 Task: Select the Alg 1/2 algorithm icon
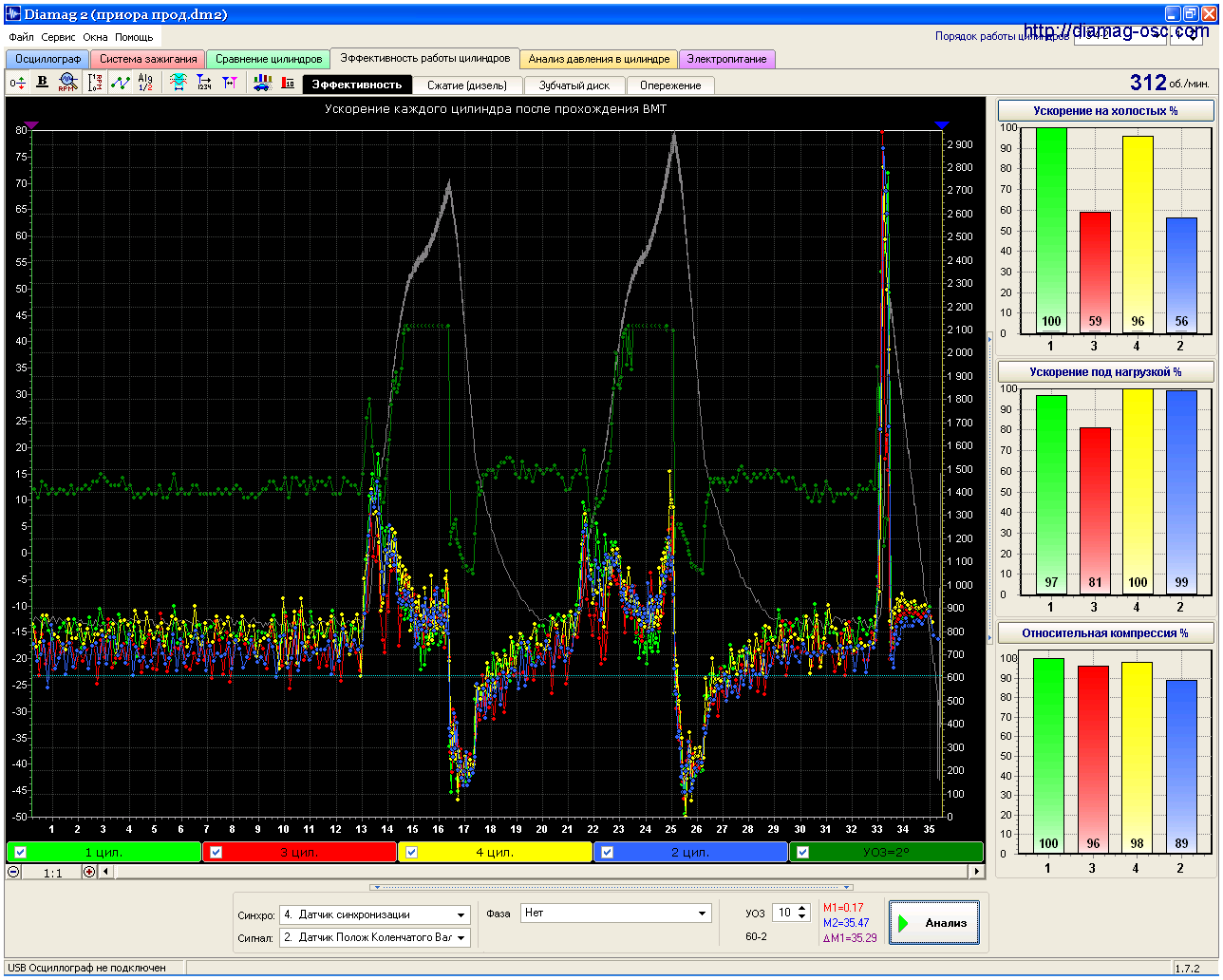[145, 83]
